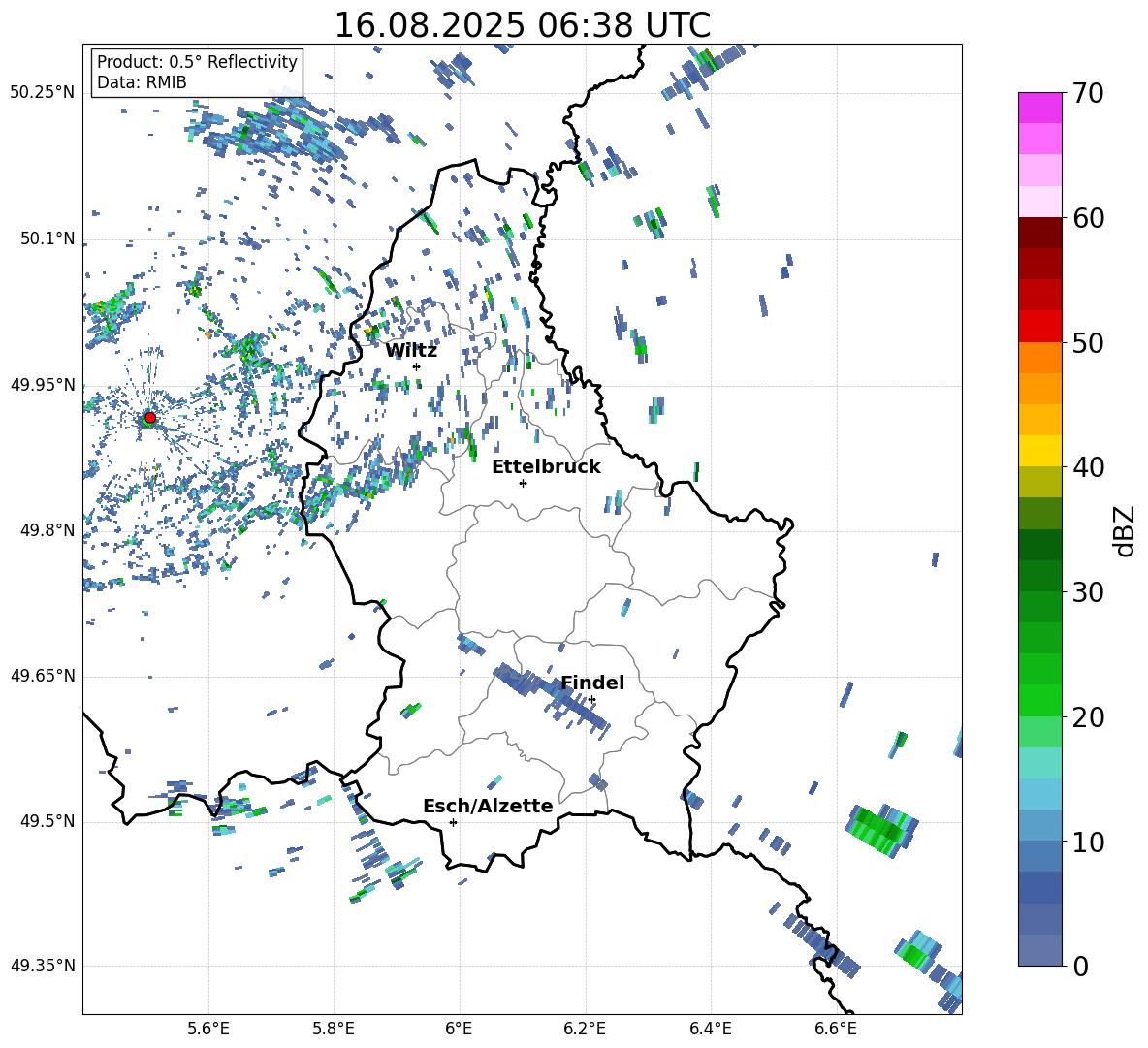Click the orange colorbar segment below 50

[1039, 358]
